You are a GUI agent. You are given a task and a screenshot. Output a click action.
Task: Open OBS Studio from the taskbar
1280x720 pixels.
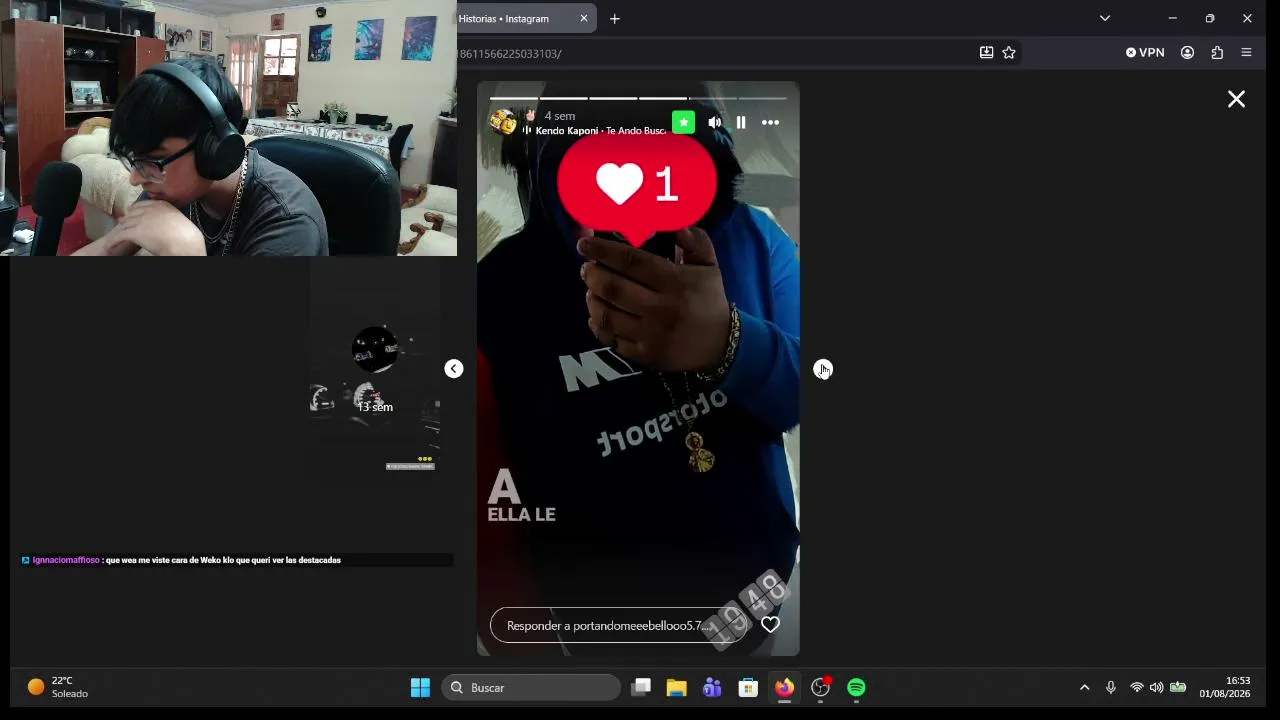coord(820,687)
